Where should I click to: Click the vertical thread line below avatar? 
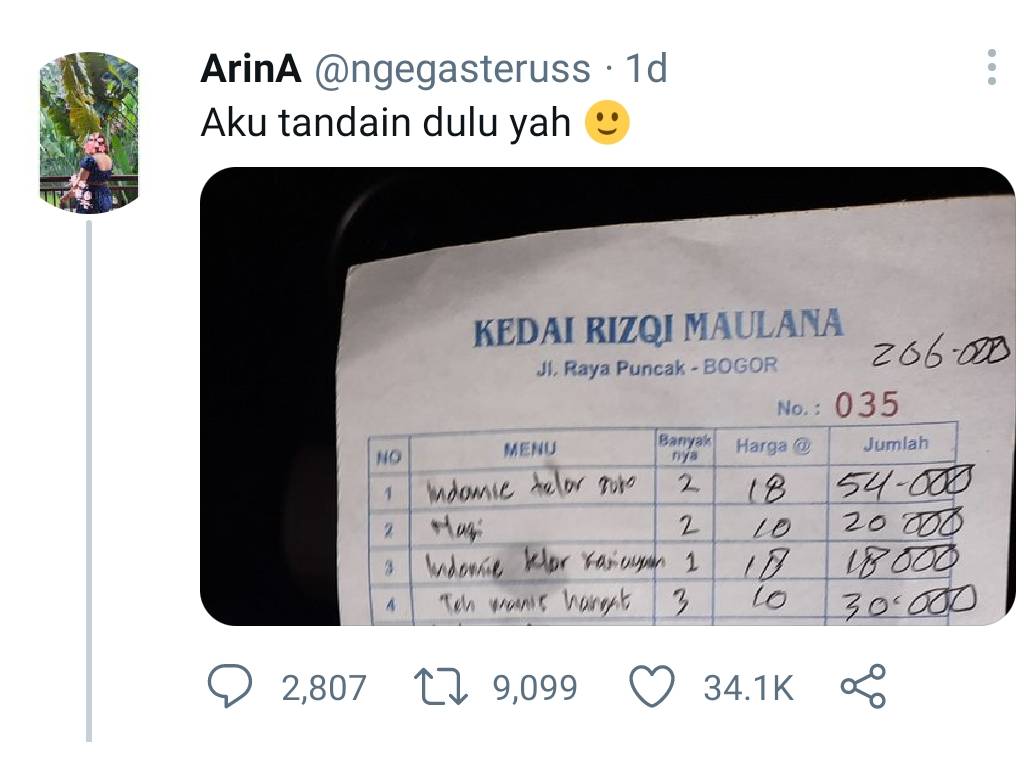click(89, 481)
